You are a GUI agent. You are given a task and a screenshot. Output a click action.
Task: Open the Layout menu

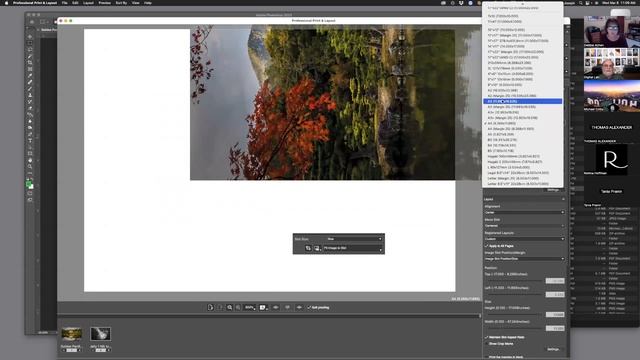(x=88, y=3)
